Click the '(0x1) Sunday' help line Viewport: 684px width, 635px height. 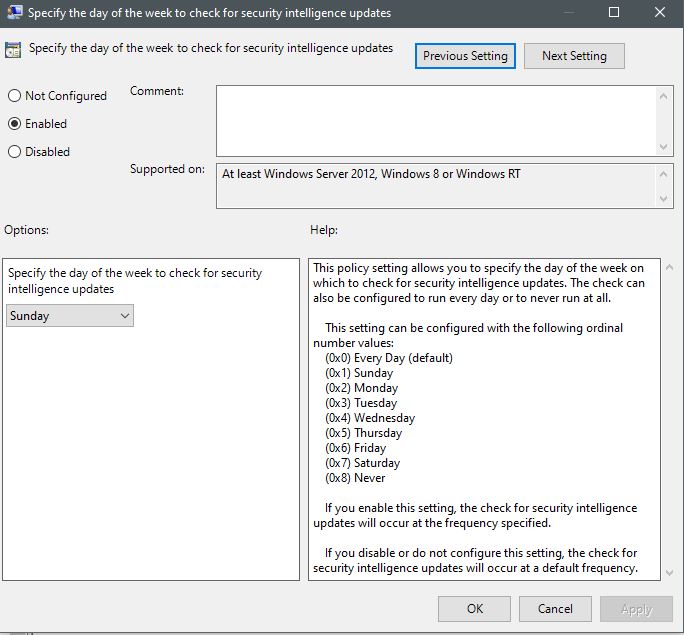point(359,373)
